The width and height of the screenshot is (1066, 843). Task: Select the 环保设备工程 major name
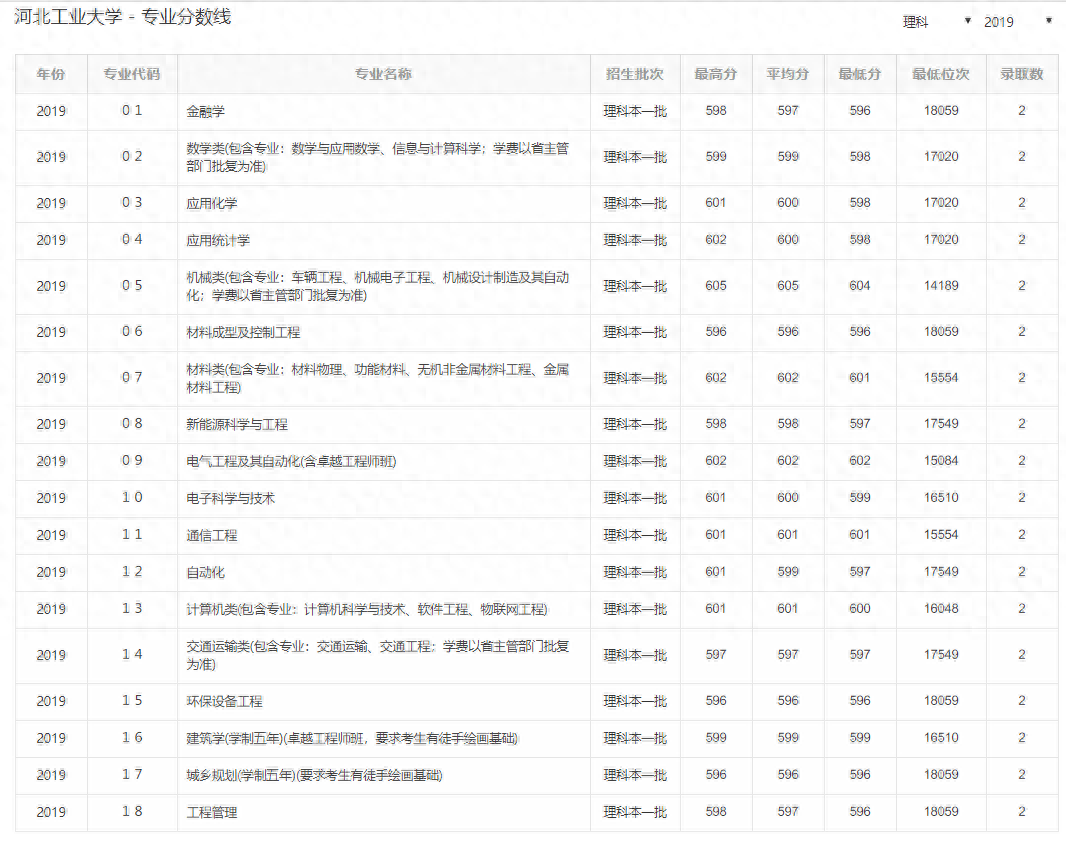(224, 701)
